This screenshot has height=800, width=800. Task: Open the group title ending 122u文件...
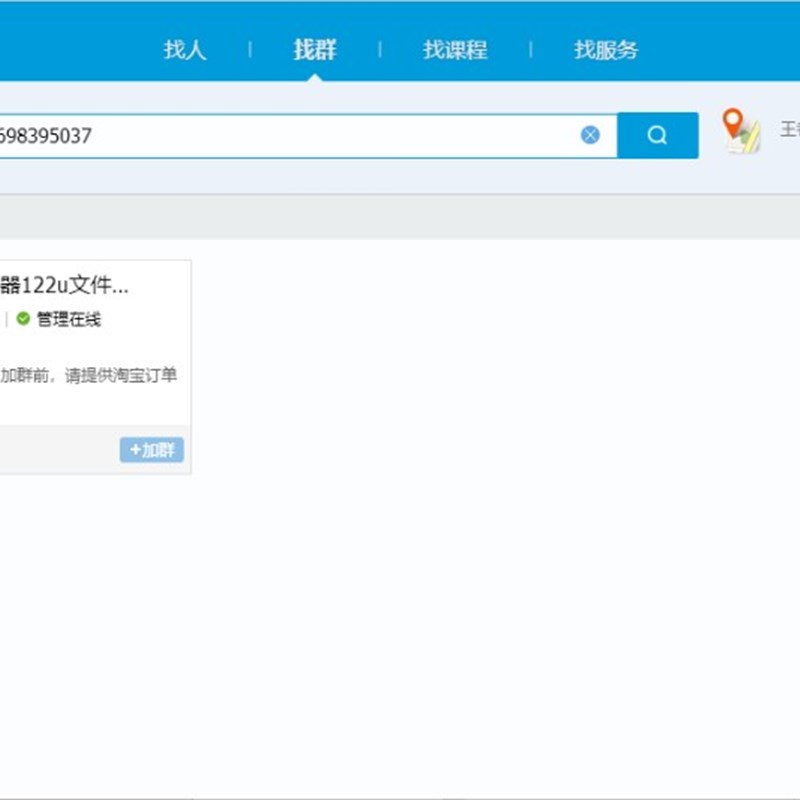[64, 285]
